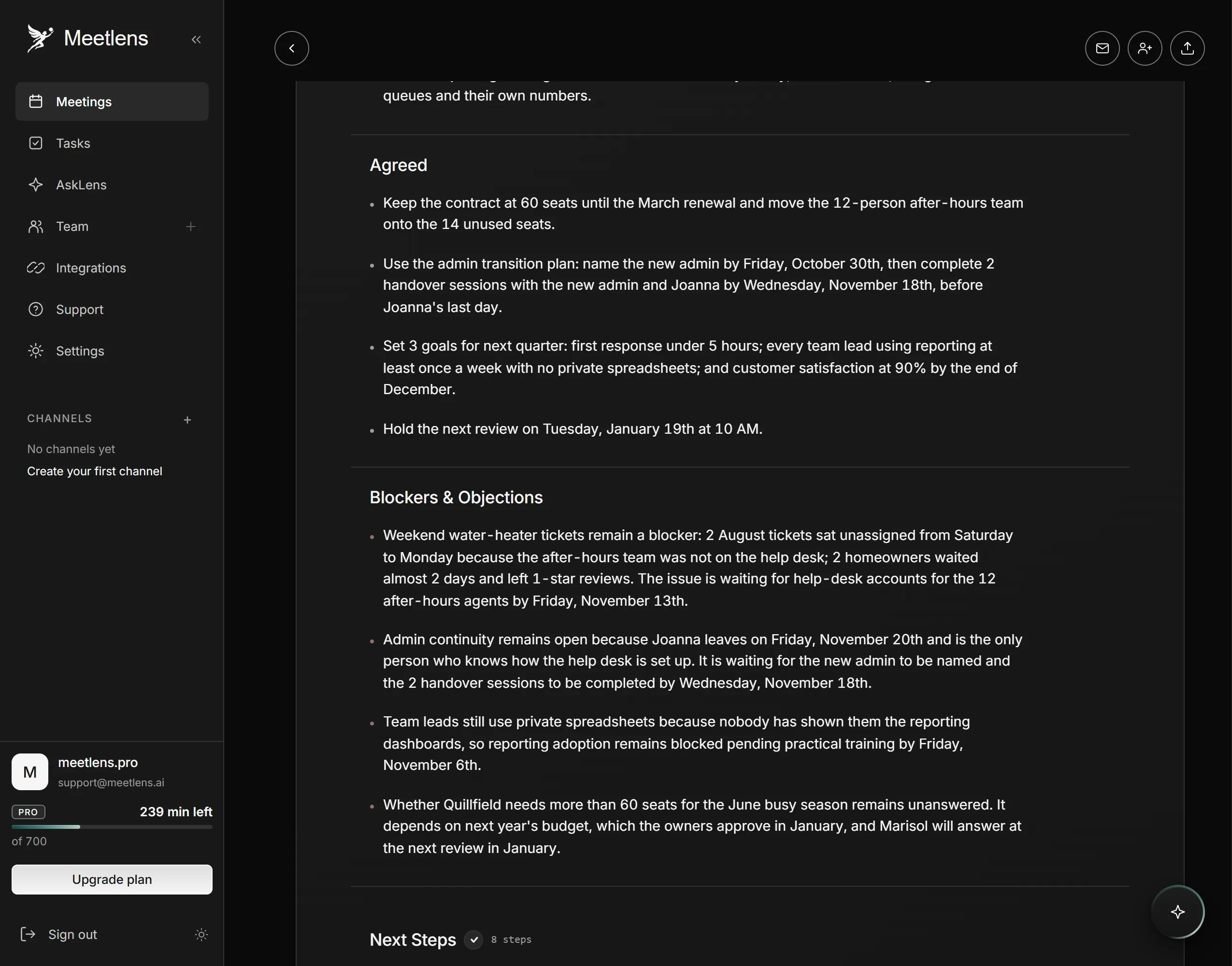Click the Sign out door-arrow icon
The height and width of the screenshot is (966, 1232).
(x=28, y=934)
